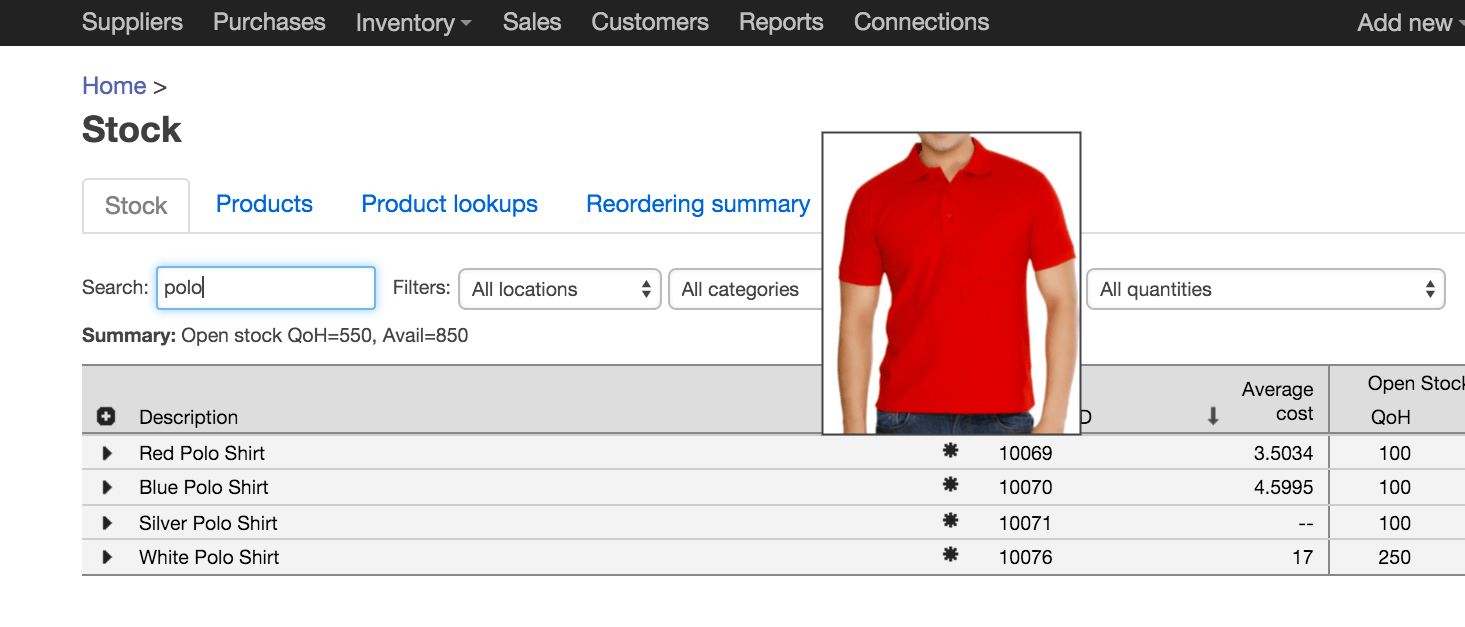Open the All categories filter dropdown
Viewport: 1465px width, 627px height.
[x=745, y=289]
